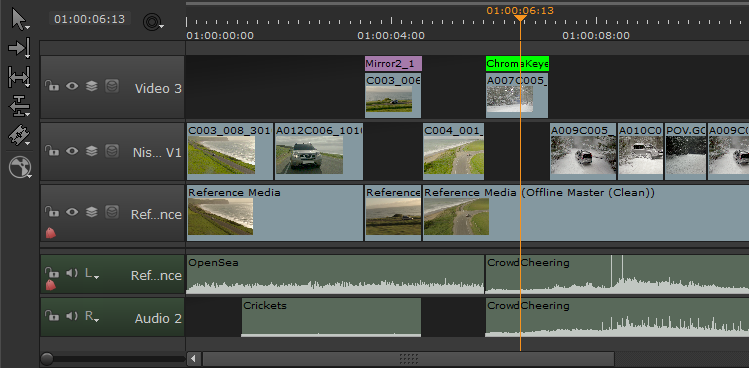Open the left channel L dropdown
This screenshot has height=368, width=749.
pos(92,273)
